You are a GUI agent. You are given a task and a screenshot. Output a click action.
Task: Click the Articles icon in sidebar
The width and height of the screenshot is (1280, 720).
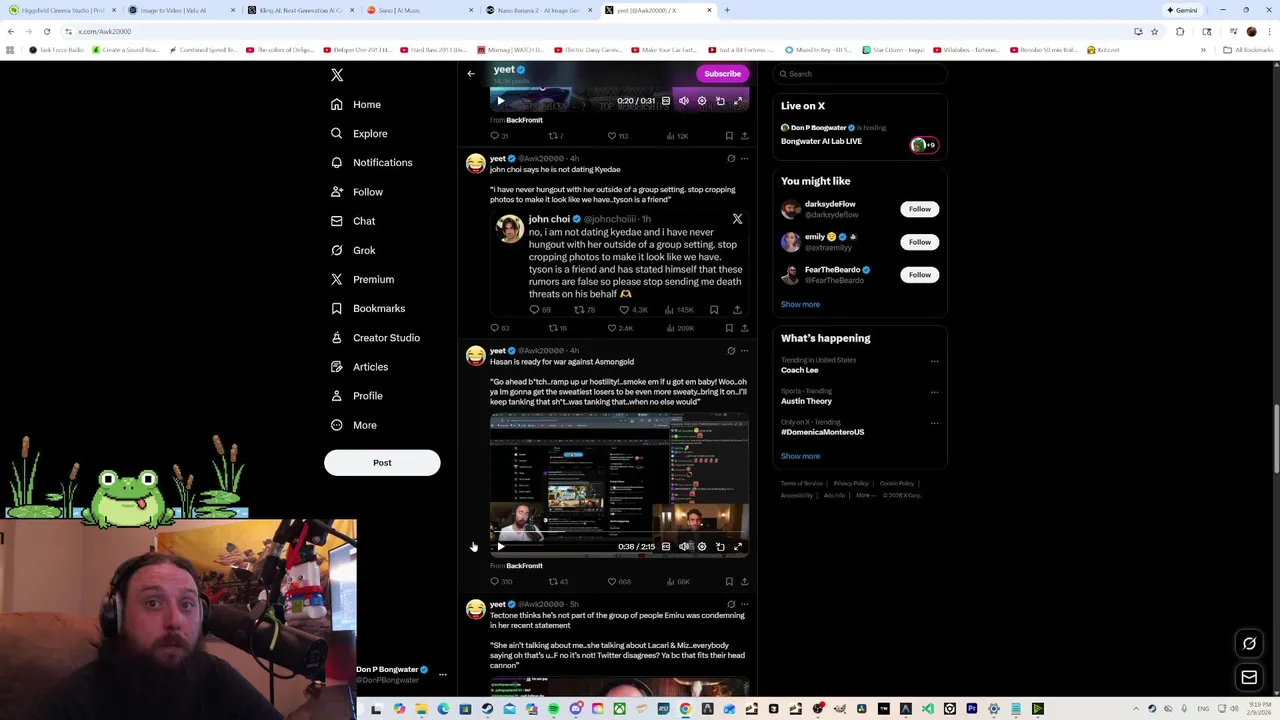pyautogui.click(x=337, y=366)
